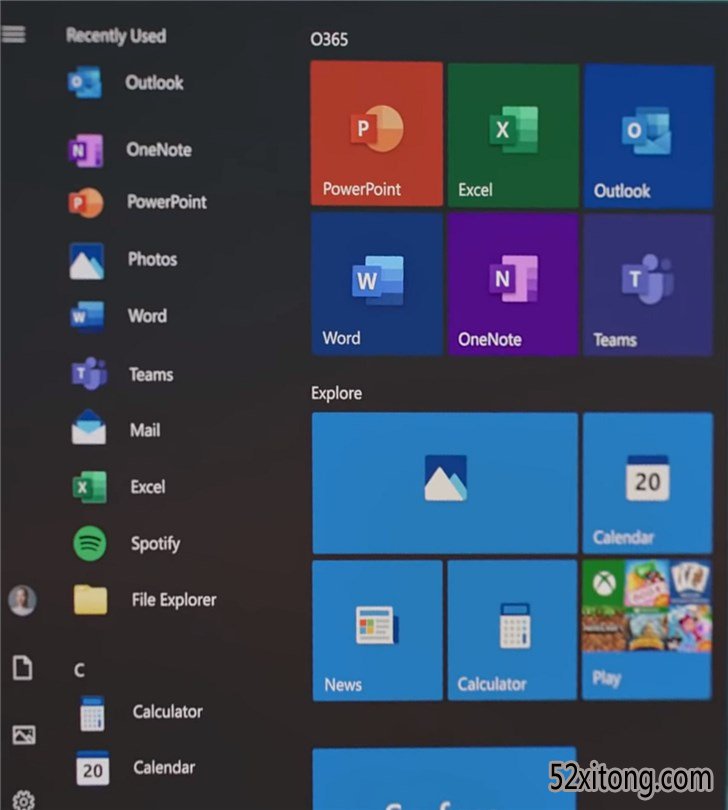Image resolution: width=728 pixels, height=810 pixels.
Task: Open the hamburger menu at top left
Action: pyautogui.click(x=13, y=34)
